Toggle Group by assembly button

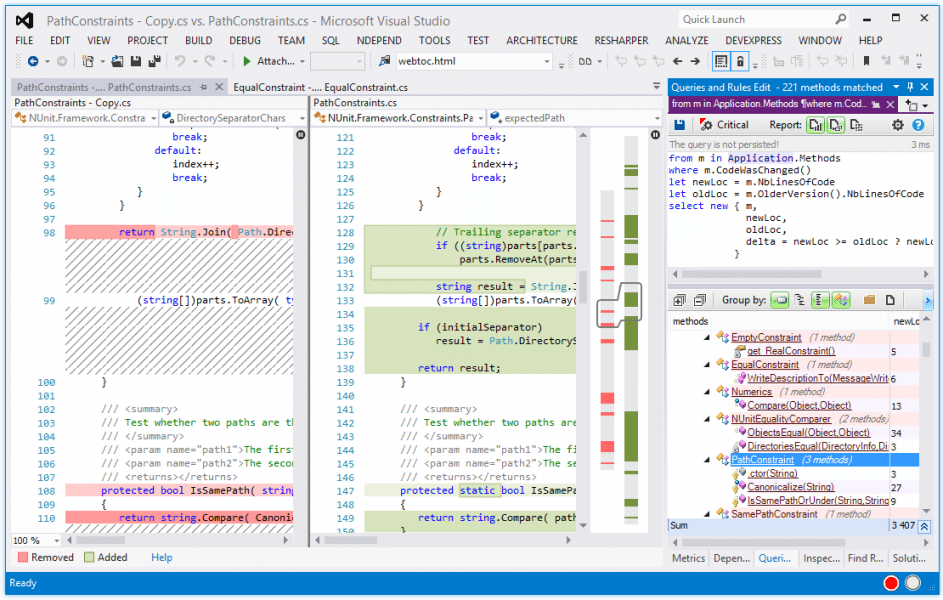point(780,300)
